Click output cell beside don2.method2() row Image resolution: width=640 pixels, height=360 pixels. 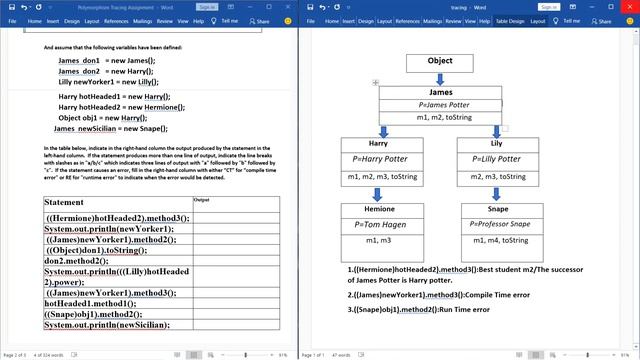(x=236, y=261)
